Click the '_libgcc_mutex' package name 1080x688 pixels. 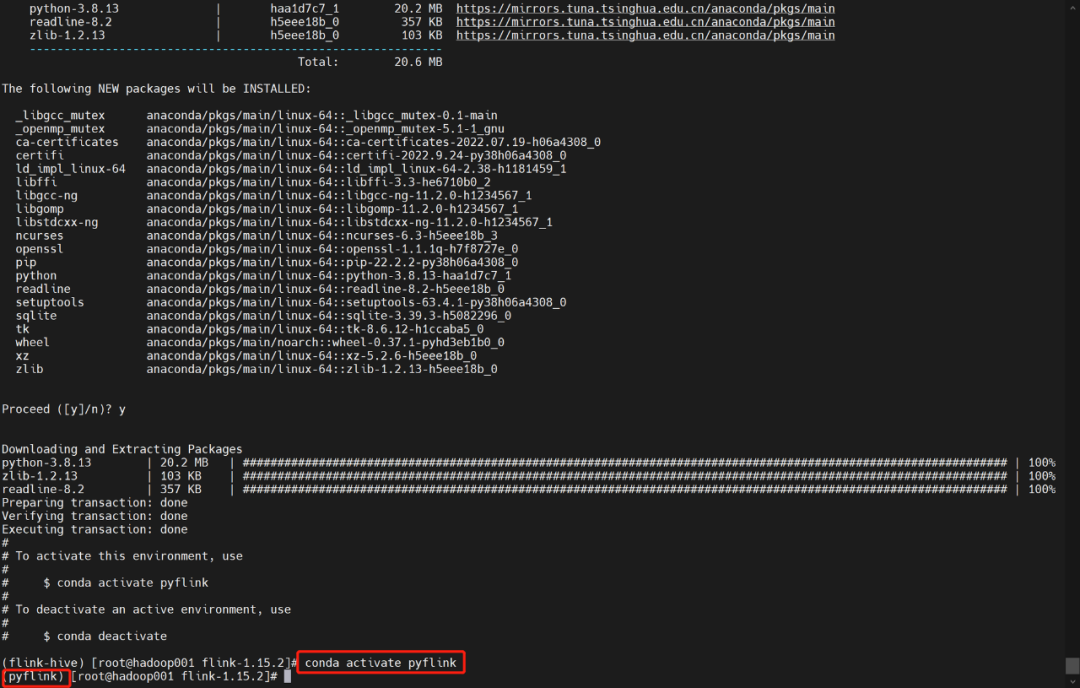61,115
